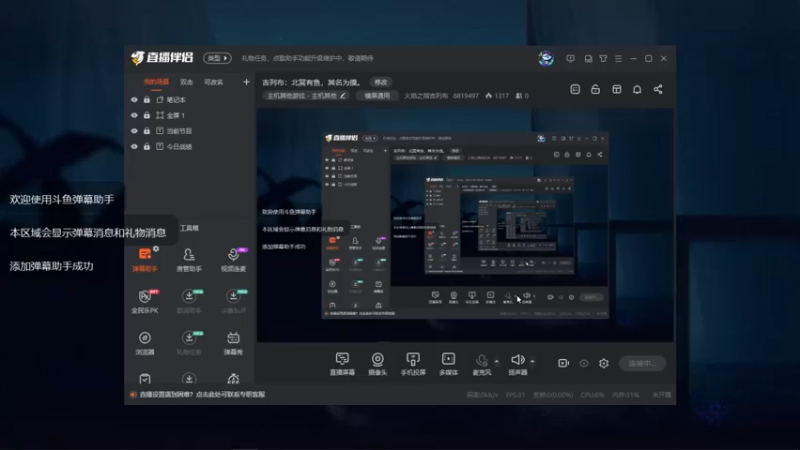Hide the 当前节目 source layer
The width and height of the screenshot is (800, 450).
click(x=134, y=131)
